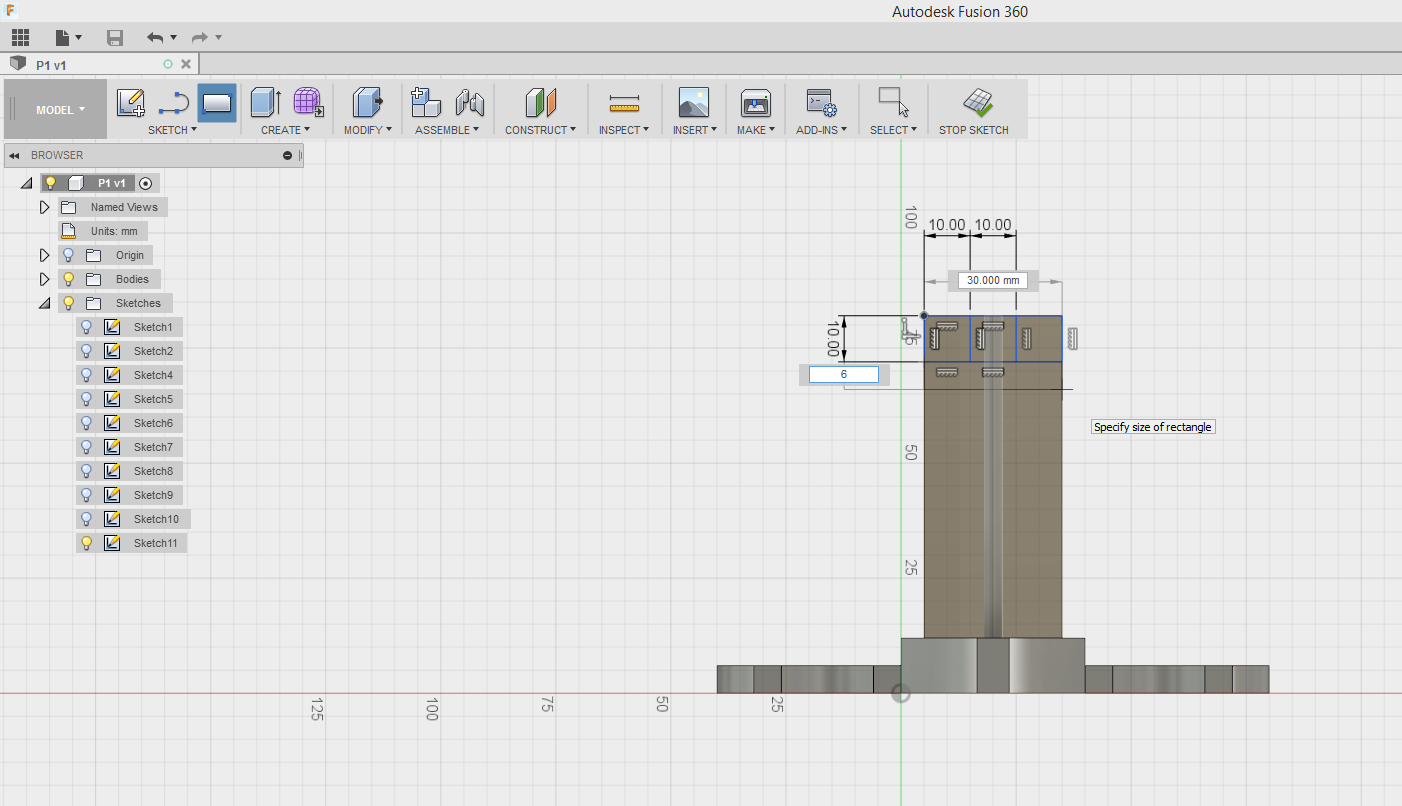Select the Insert image icon
The height and width of the screenshot is (806, 1402).
click(x=693, y=102)
